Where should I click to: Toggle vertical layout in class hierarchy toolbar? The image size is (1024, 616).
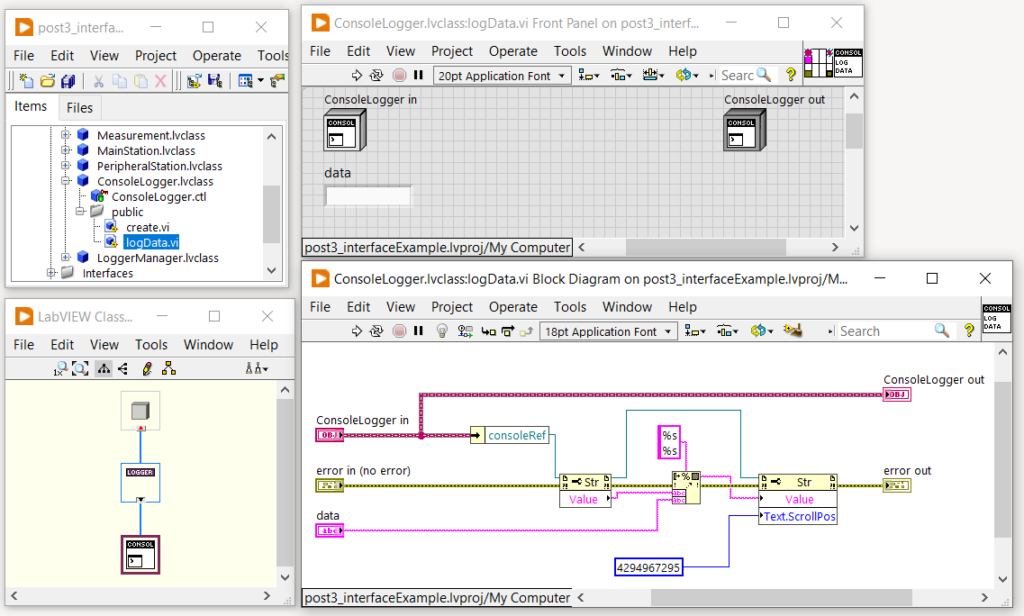click(104, 369)
